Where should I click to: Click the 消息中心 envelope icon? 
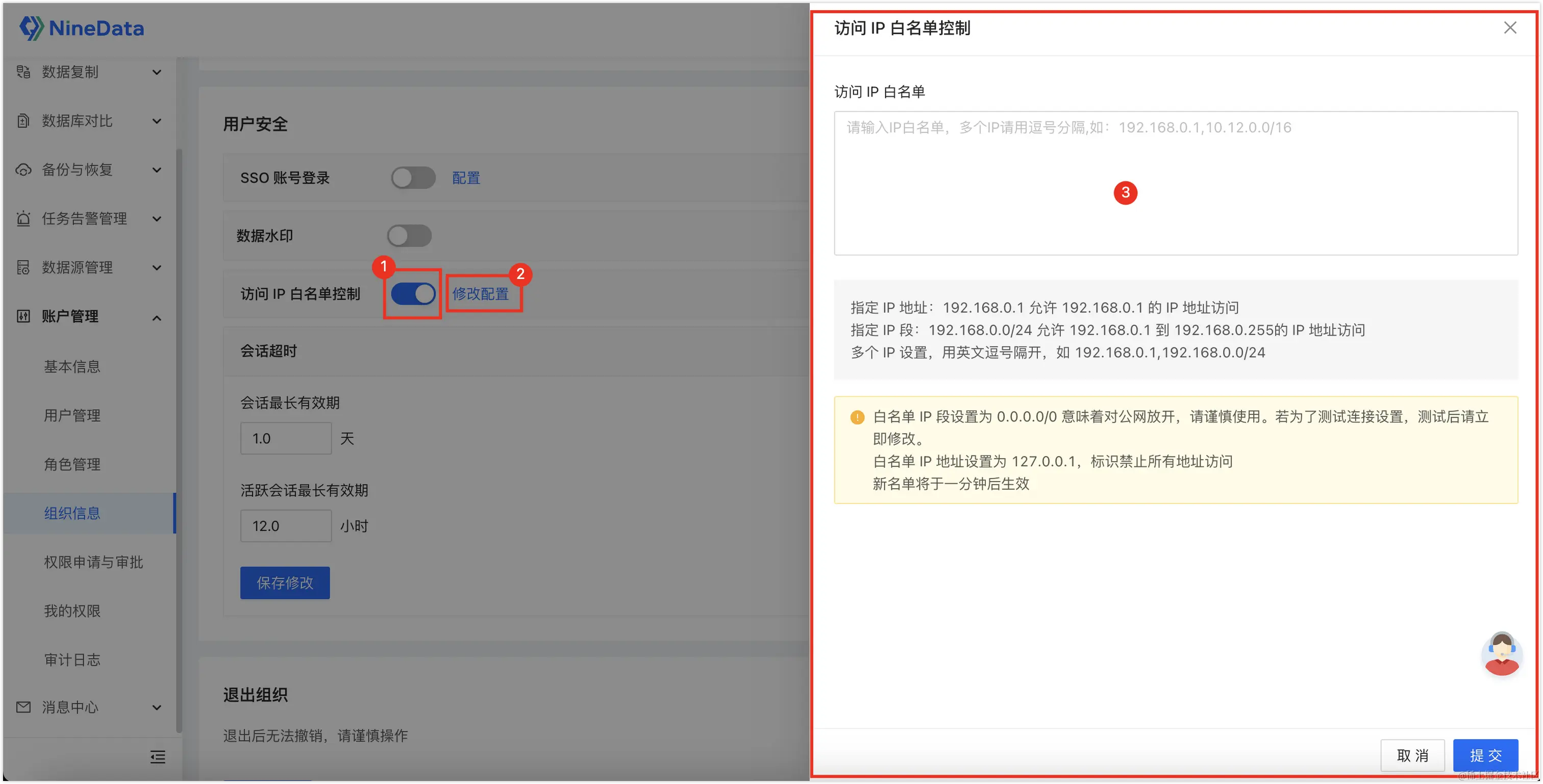coord(23,707)
